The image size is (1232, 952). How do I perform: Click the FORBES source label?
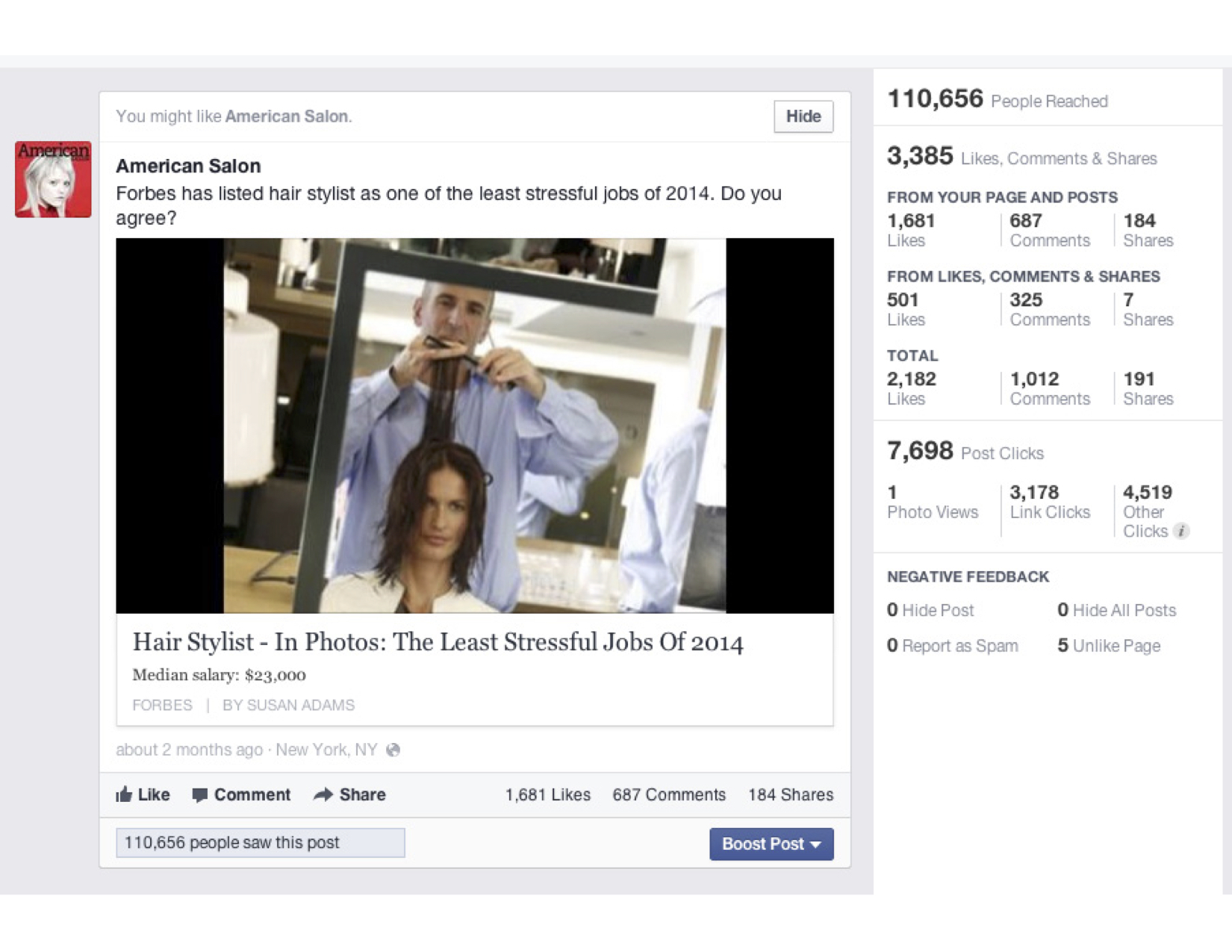click(162, 705)
